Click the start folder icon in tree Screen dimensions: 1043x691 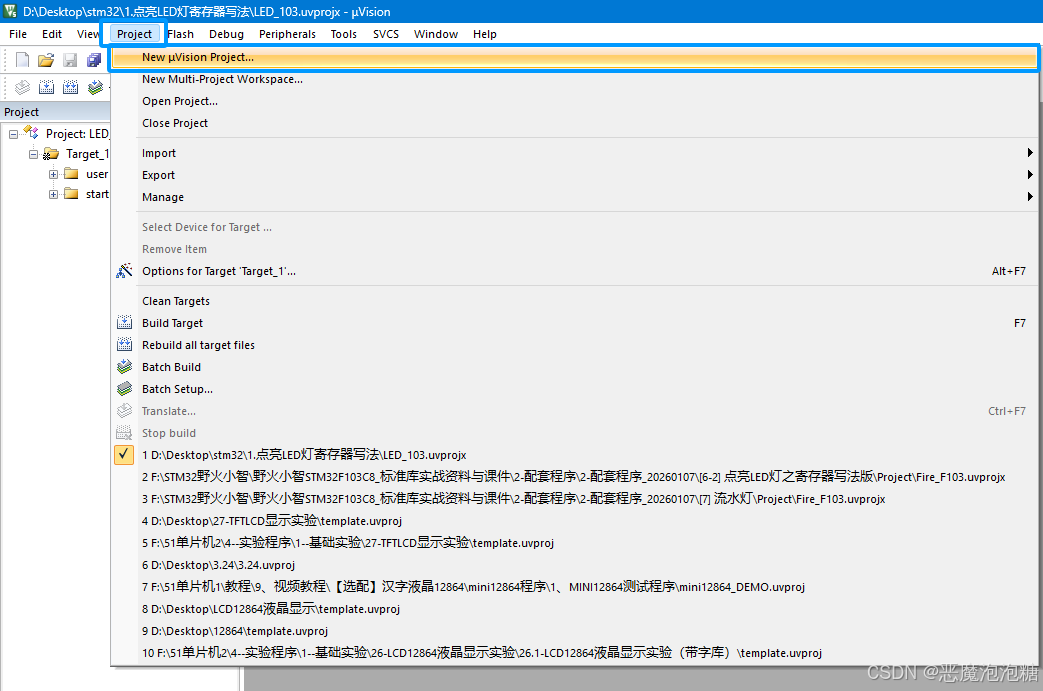pyautogui.click(x=71, y=194)
